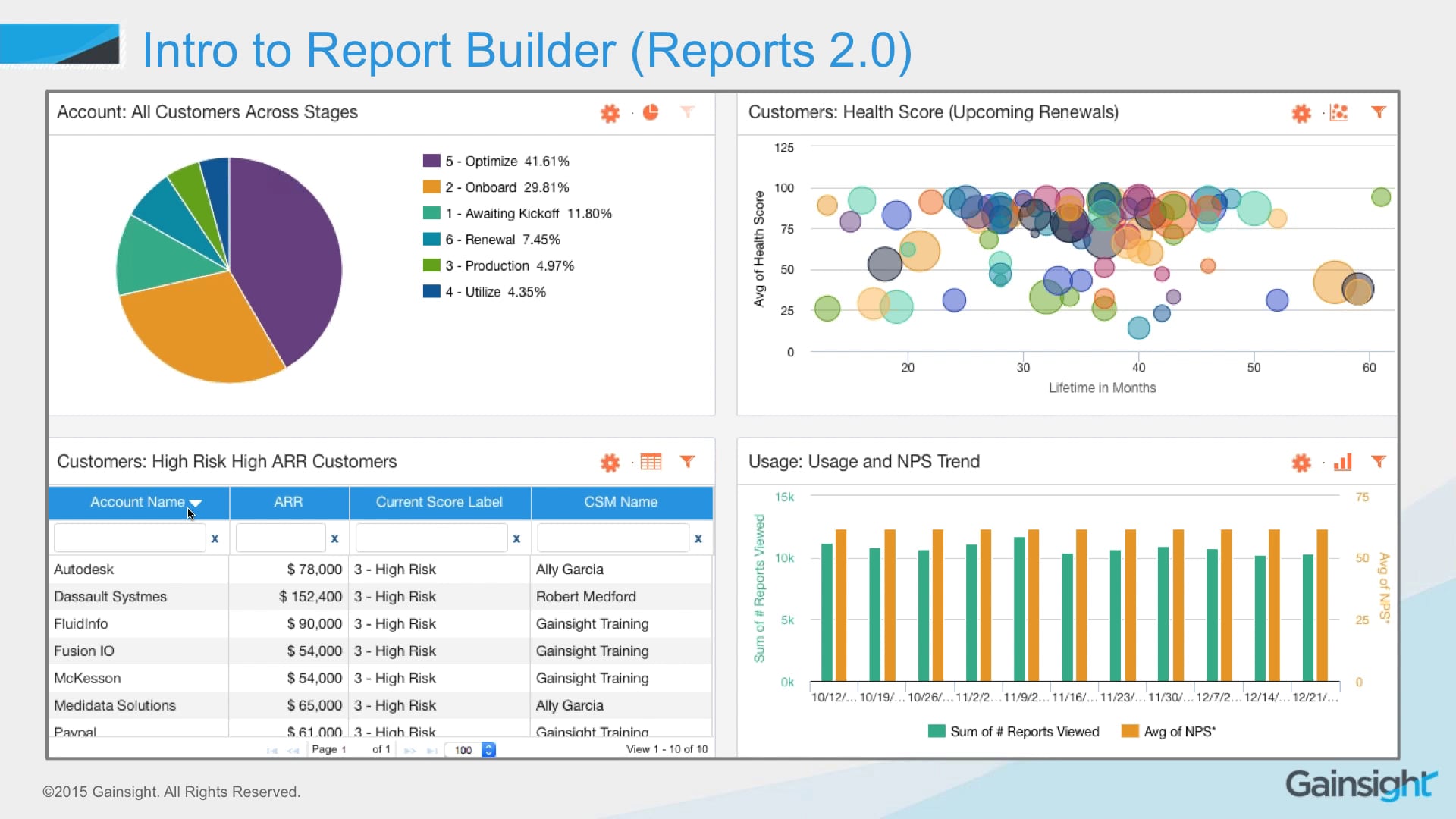This screenshot has width=1456, height=819.
Task: Clear the Current Score Label filter with x
Action: (516, 538)
